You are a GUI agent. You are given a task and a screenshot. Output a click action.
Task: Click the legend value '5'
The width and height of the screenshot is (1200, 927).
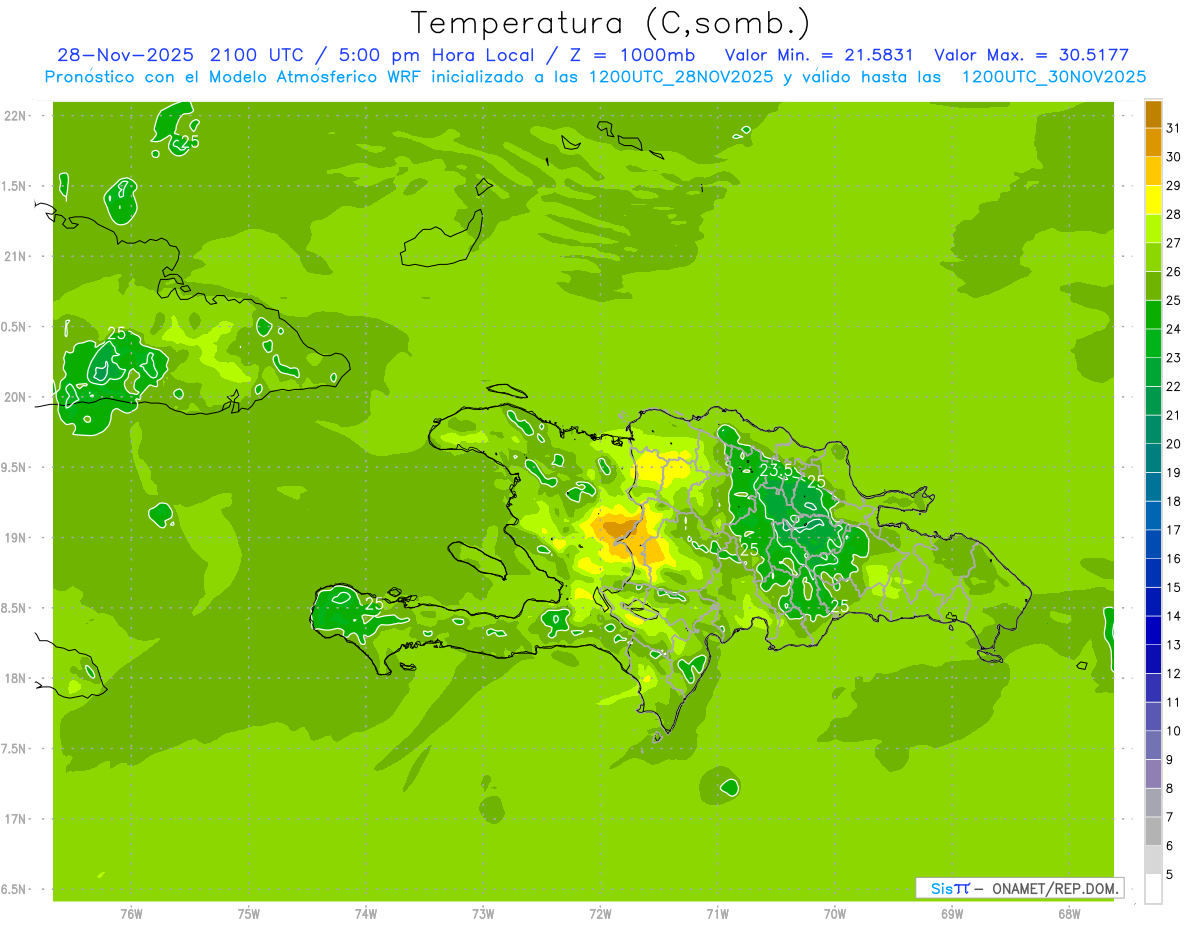[x=1170, y=874]
